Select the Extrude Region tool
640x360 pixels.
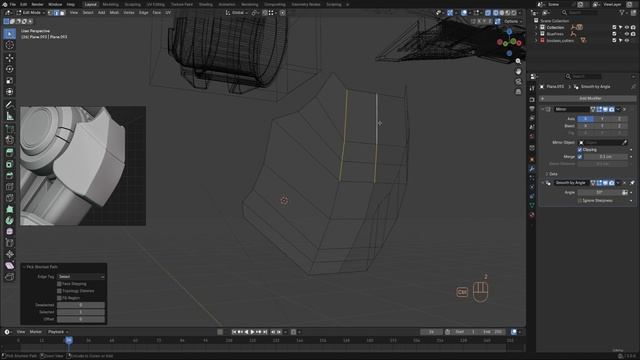(10, 152)
